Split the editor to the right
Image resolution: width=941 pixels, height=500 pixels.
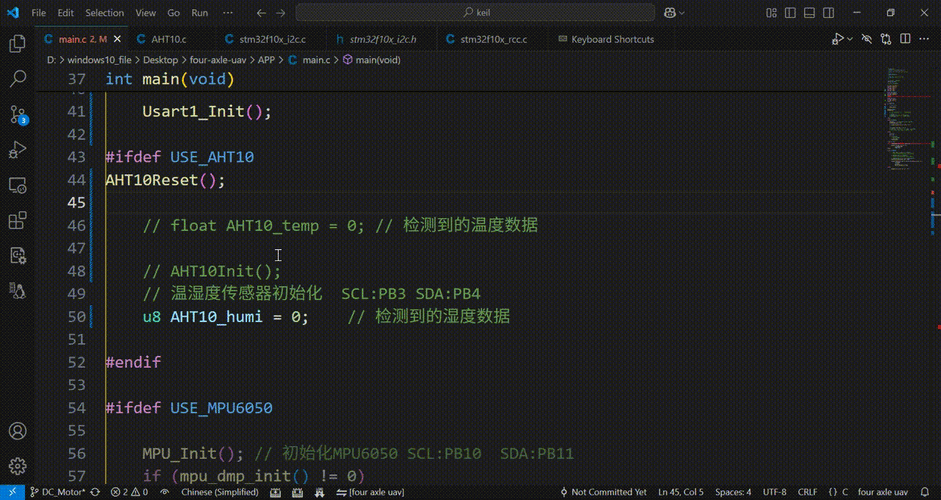tap(906, 39)
